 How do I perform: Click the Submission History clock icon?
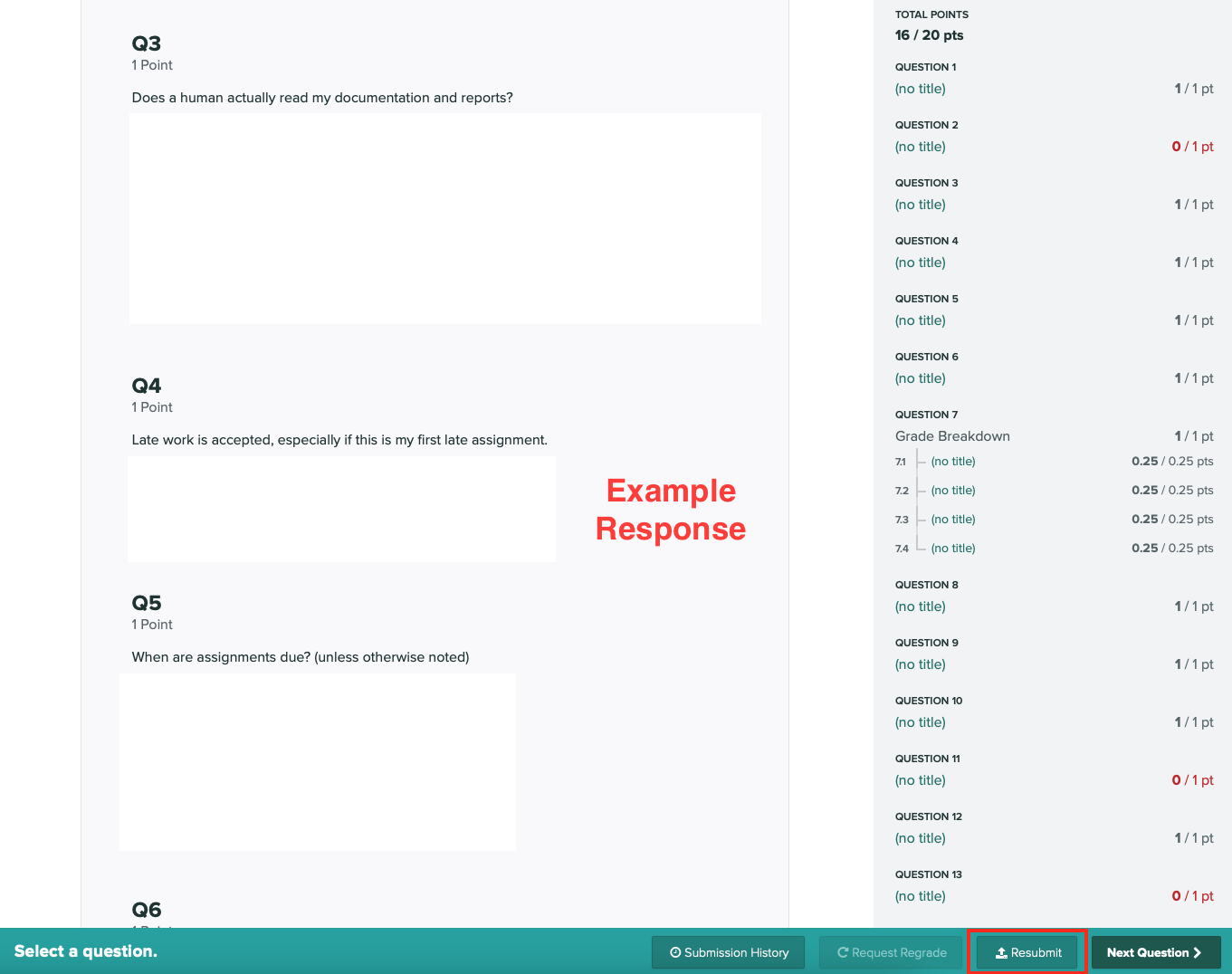[675, 952]
